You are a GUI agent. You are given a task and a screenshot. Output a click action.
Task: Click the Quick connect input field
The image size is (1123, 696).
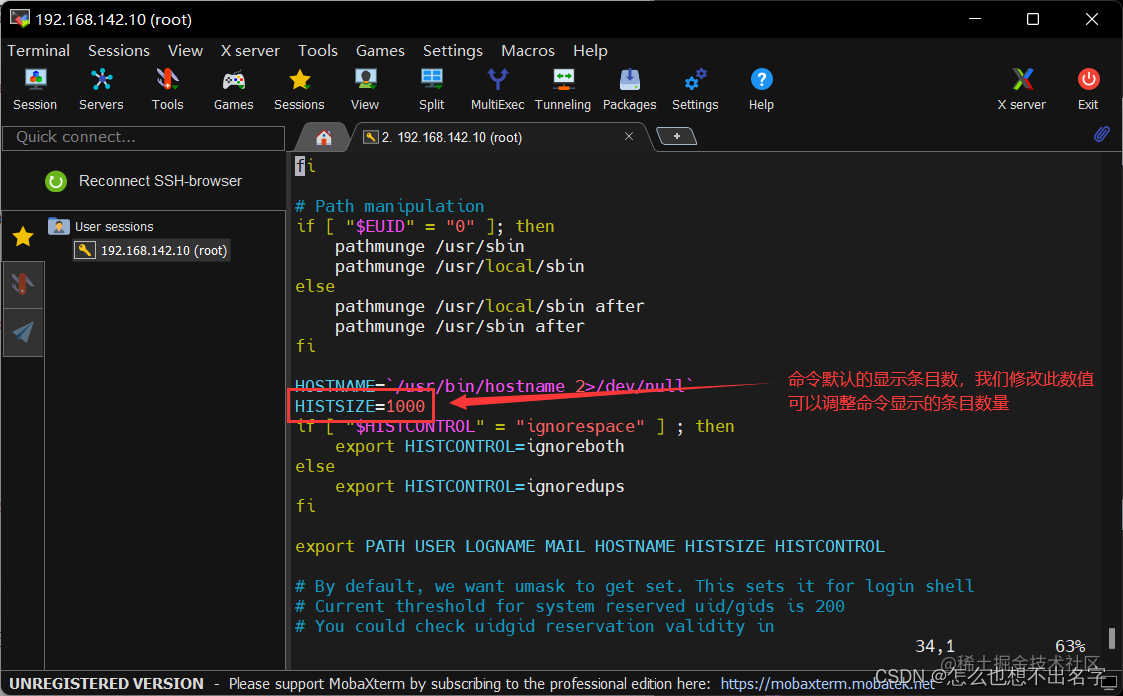(x=143, y=137)
